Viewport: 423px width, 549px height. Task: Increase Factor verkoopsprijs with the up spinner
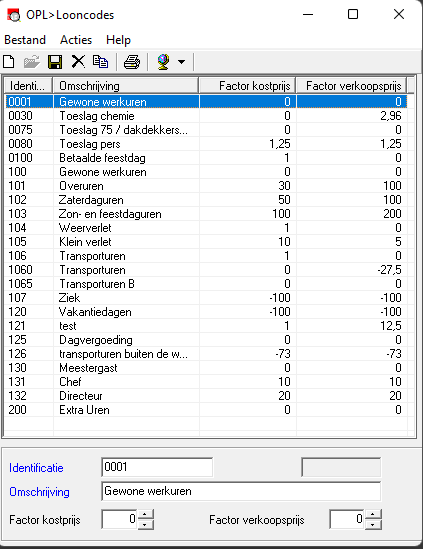click(x=373, y=515)
